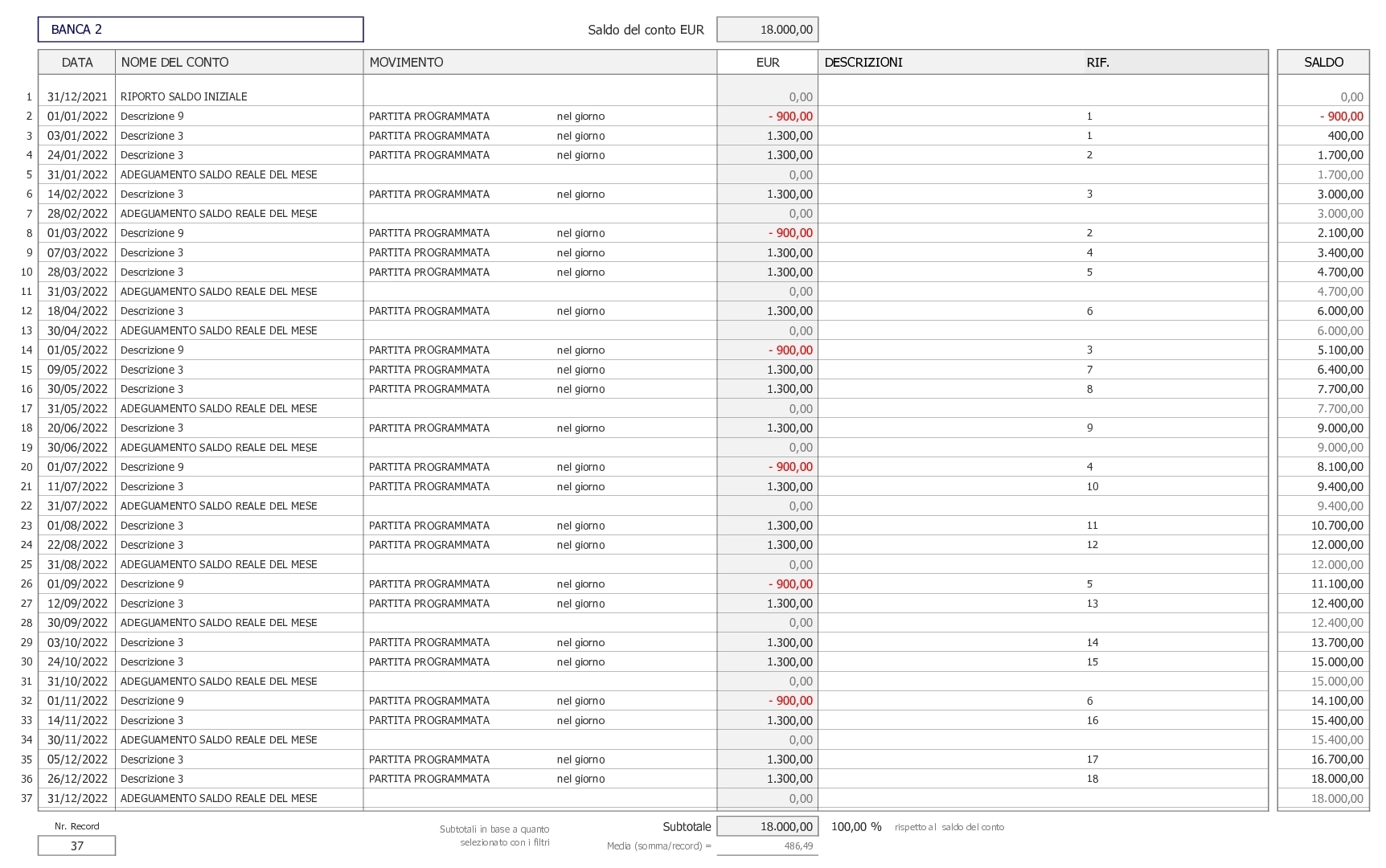
Task: Click the Media value 486,49
Action: (798, 846)
